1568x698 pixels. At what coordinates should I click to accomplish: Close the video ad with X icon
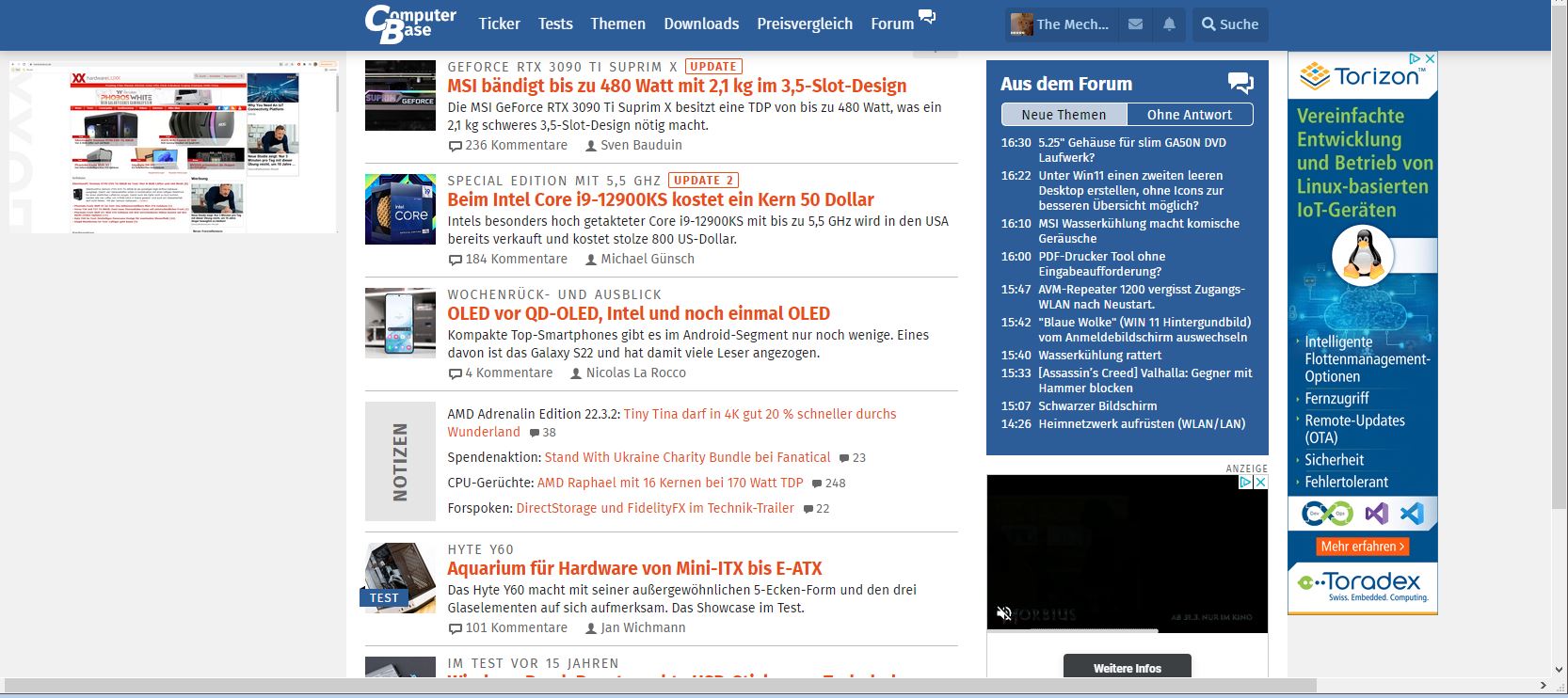1260,482
